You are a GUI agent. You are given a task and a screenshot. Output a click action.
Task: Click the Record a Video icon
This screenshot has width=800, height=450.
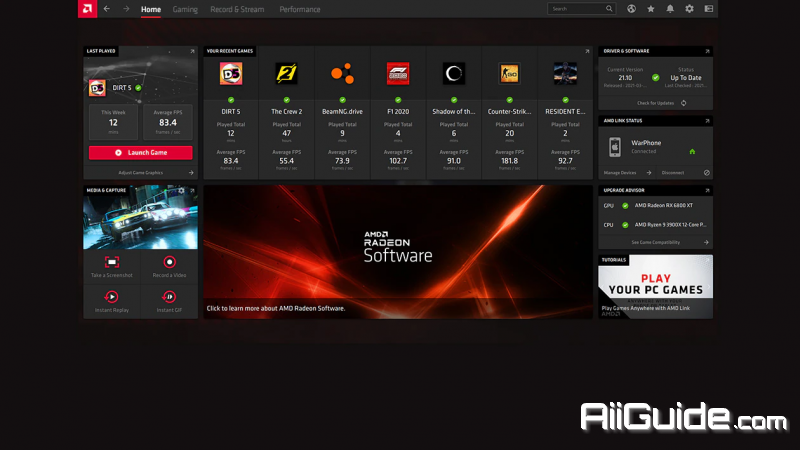[169, 262]
